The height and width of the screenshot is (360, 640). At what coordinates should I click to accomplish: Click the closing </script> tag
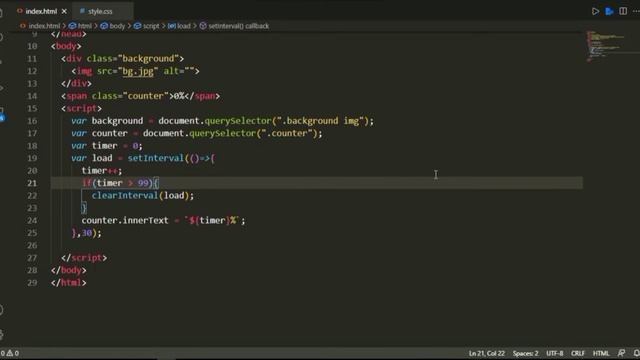(84, 258)
